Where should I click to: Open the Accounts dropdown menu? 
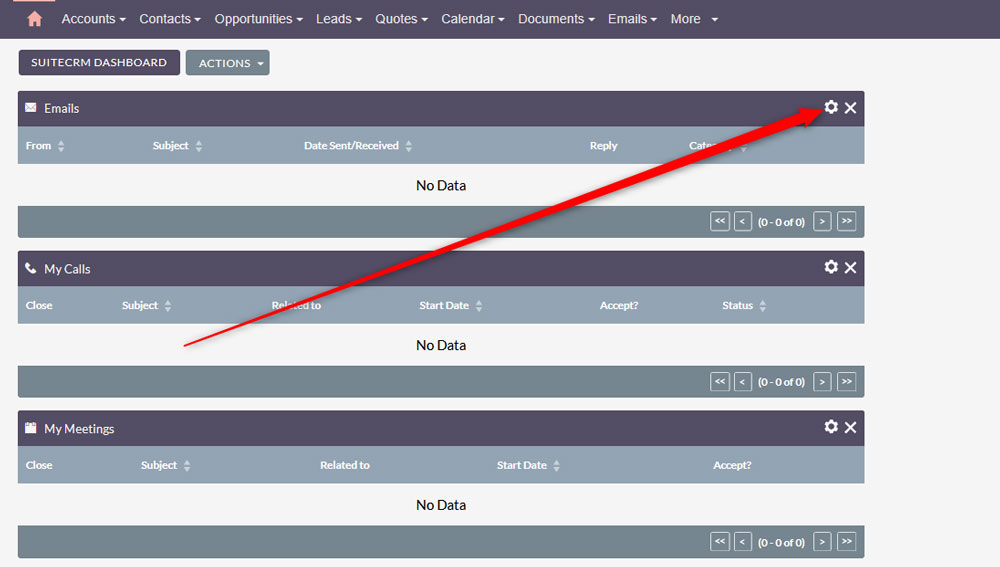93,19
